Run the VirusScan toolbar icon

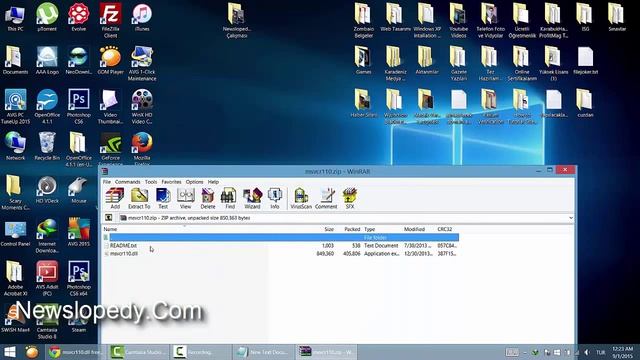301,199
